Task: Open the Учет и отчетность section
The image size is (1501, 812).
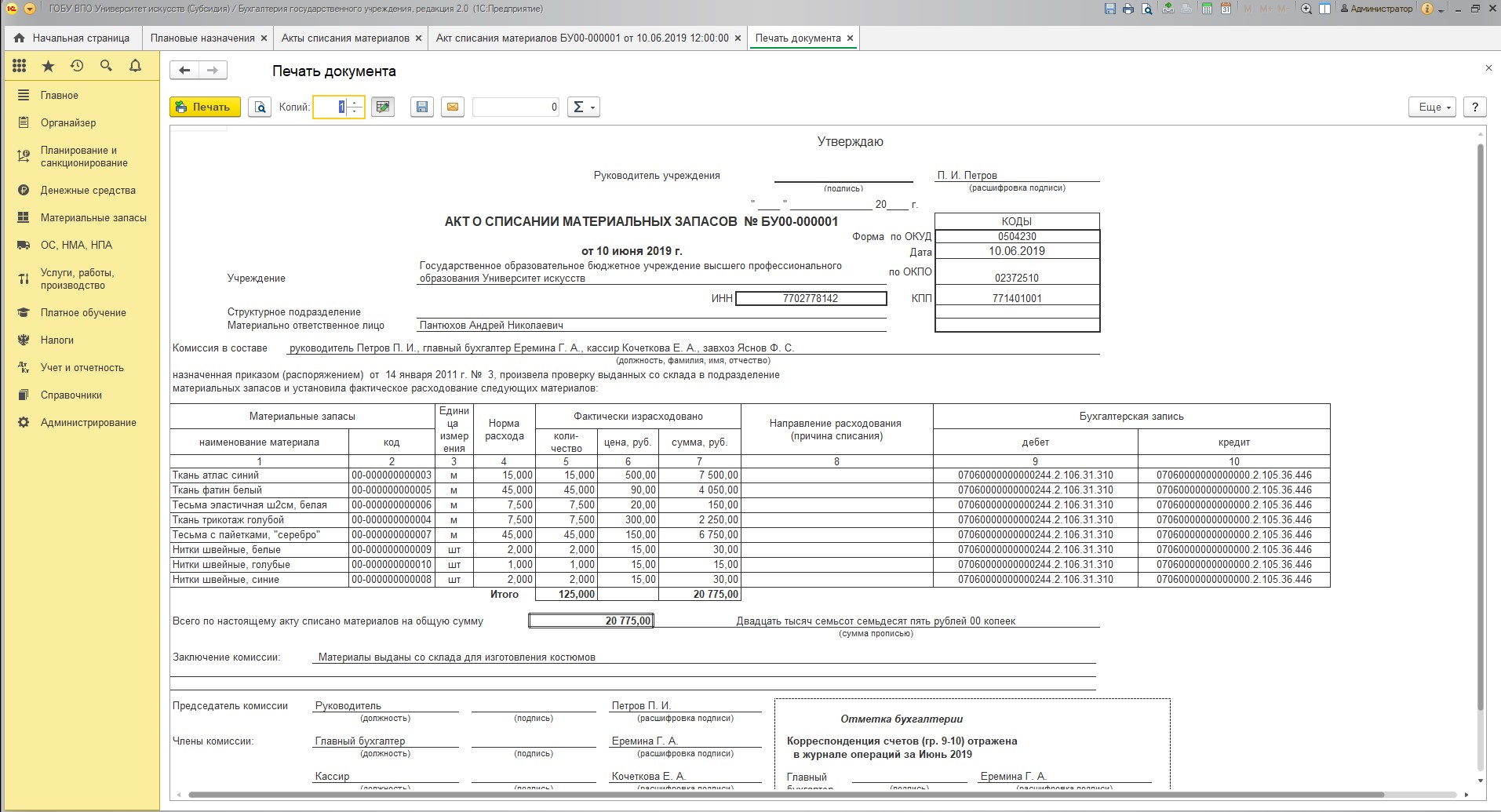Action: click(82, 367)
